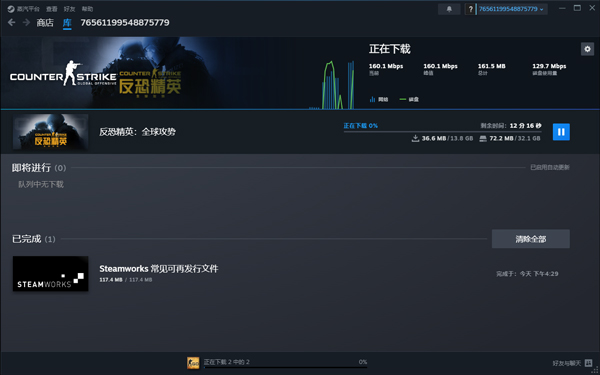Screen dimensions: 600x375
Task: Expand the account name dropdown
Action: [511, 9]
